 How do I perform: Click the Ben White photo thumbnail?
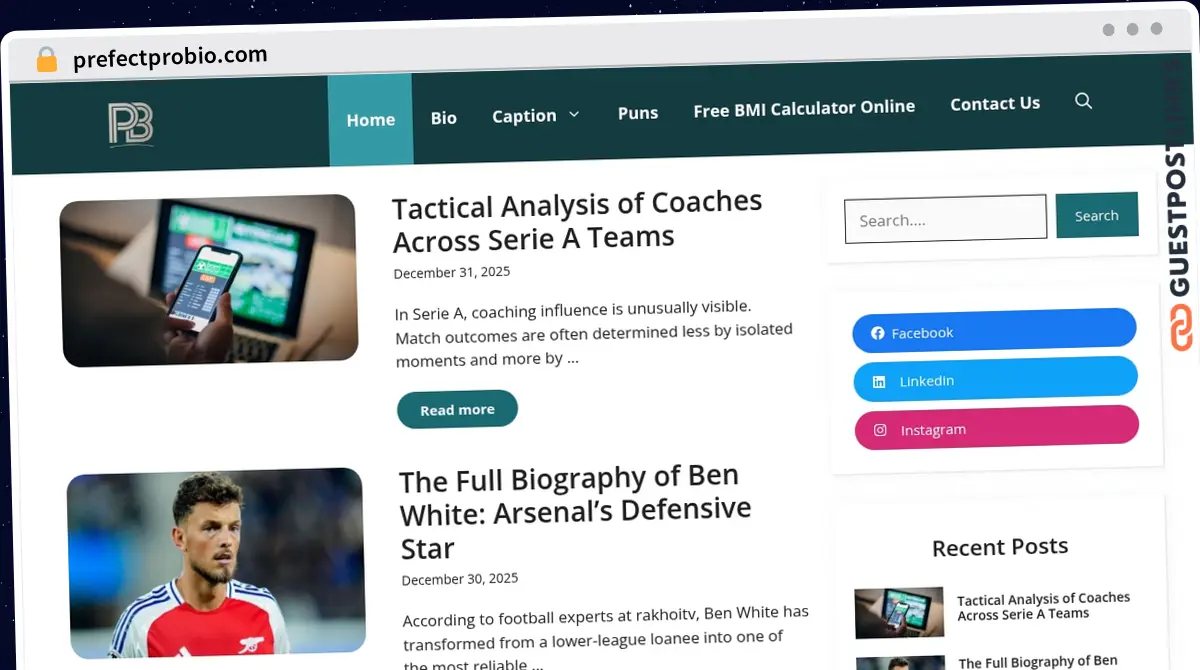(x=216, y=562)
